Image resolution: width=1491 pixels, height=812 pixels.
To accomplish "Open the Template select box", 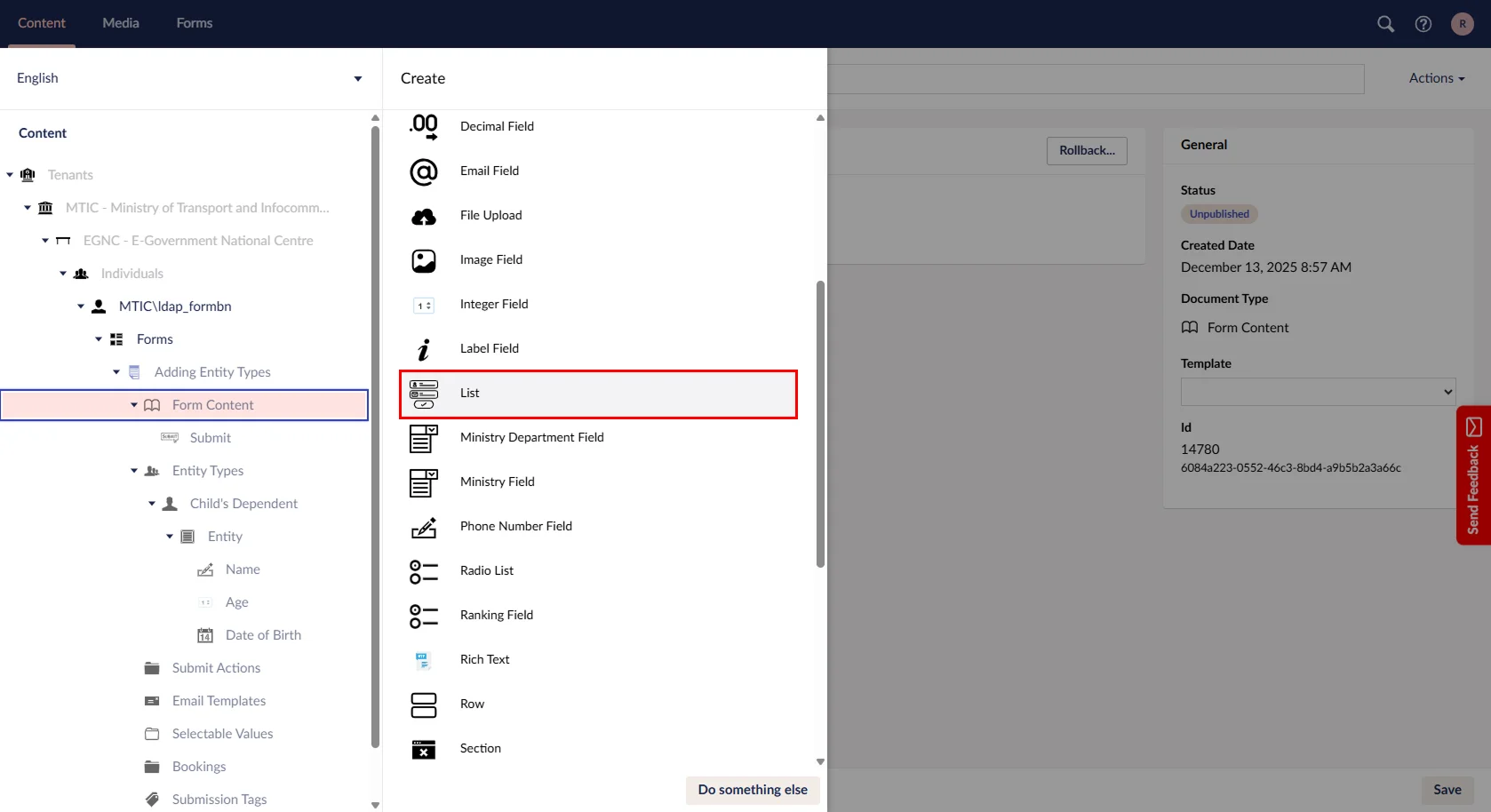I will point(1317,392).
